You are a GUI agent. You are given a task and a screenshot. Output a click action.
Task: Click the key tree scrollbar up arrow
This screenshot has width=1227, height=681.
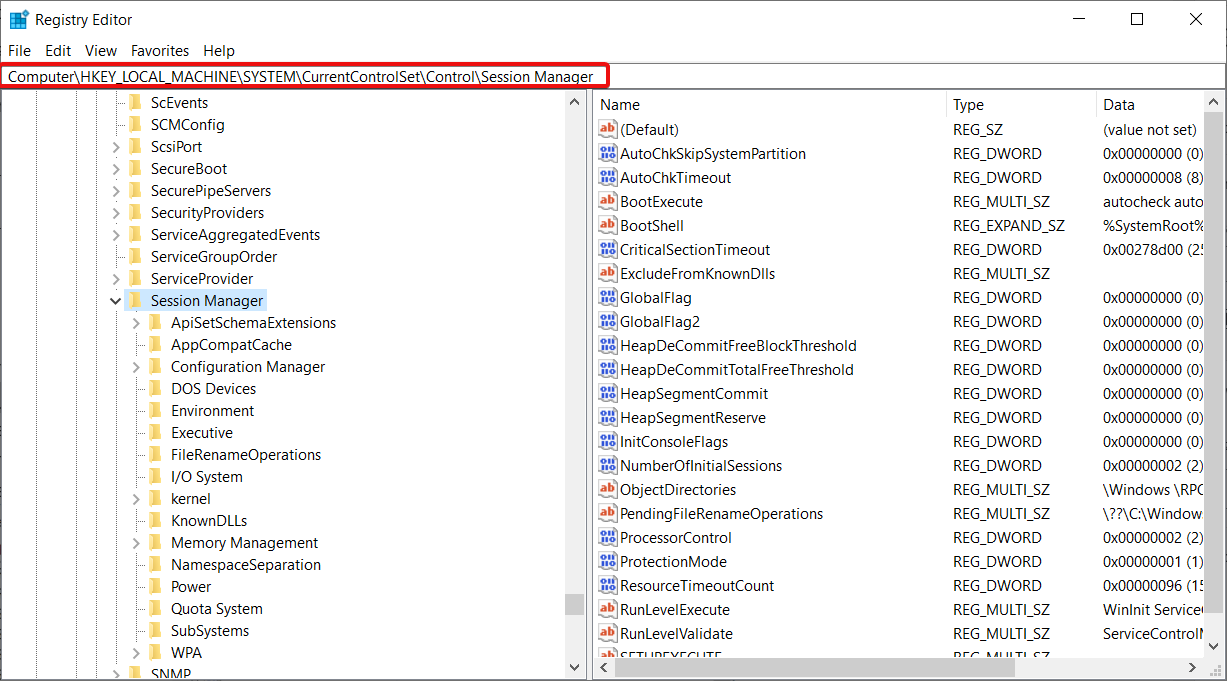click(x=574, y=102)
